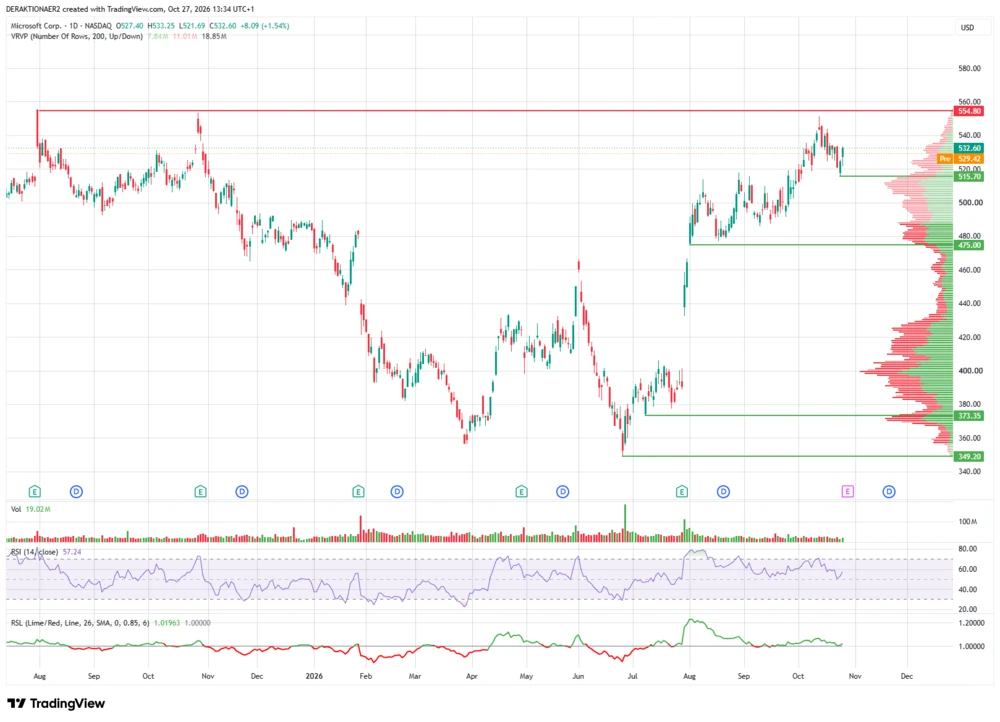Screen dimensions: 1000x722
Task: Click the 80.00 RSI axis label
Action: (967, 549)
